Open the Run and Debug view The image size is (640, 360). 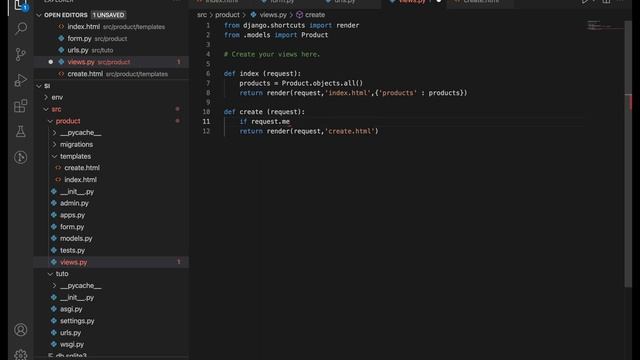pos(21,80)
